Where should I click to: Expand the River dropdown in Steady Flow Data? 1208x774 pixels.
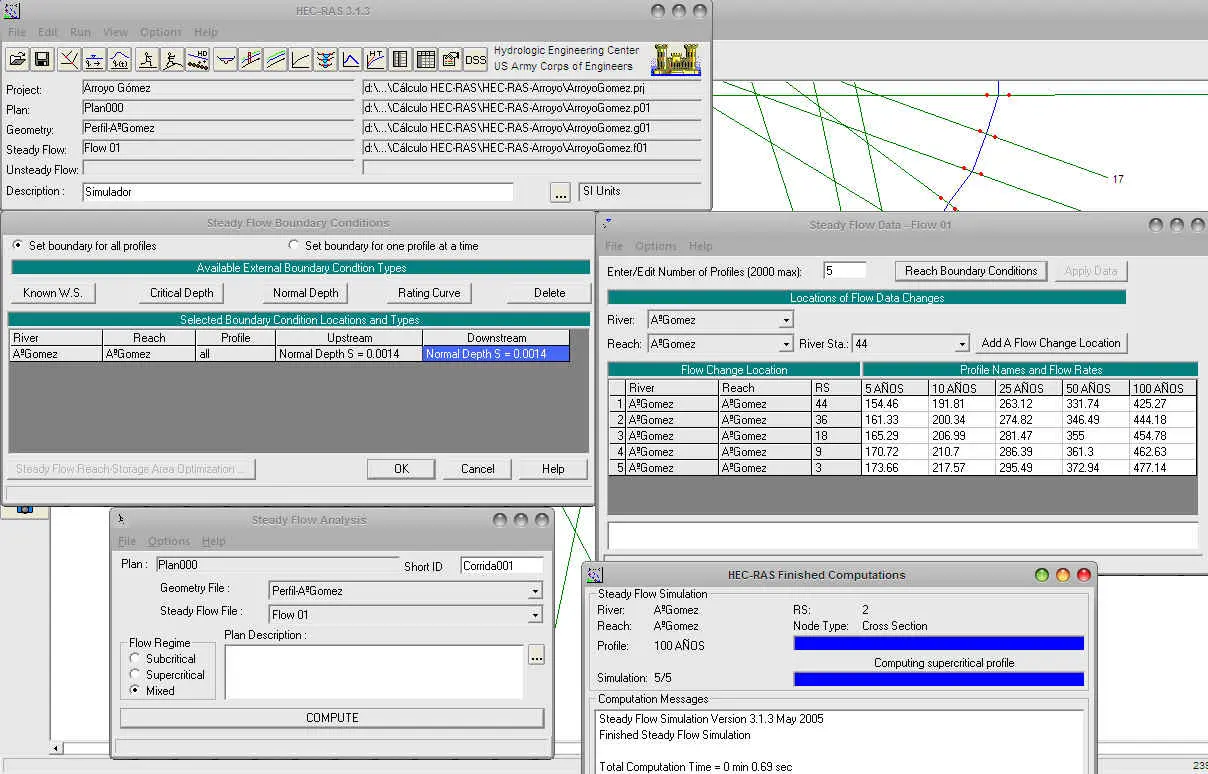[x=786, y=320]
